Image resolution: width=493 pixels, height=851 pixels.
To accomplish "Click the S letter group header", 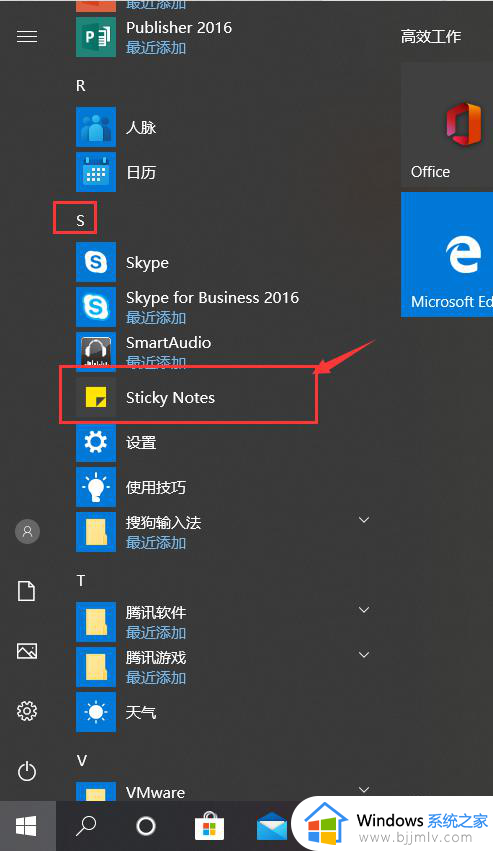I will (x=80, y=220).
